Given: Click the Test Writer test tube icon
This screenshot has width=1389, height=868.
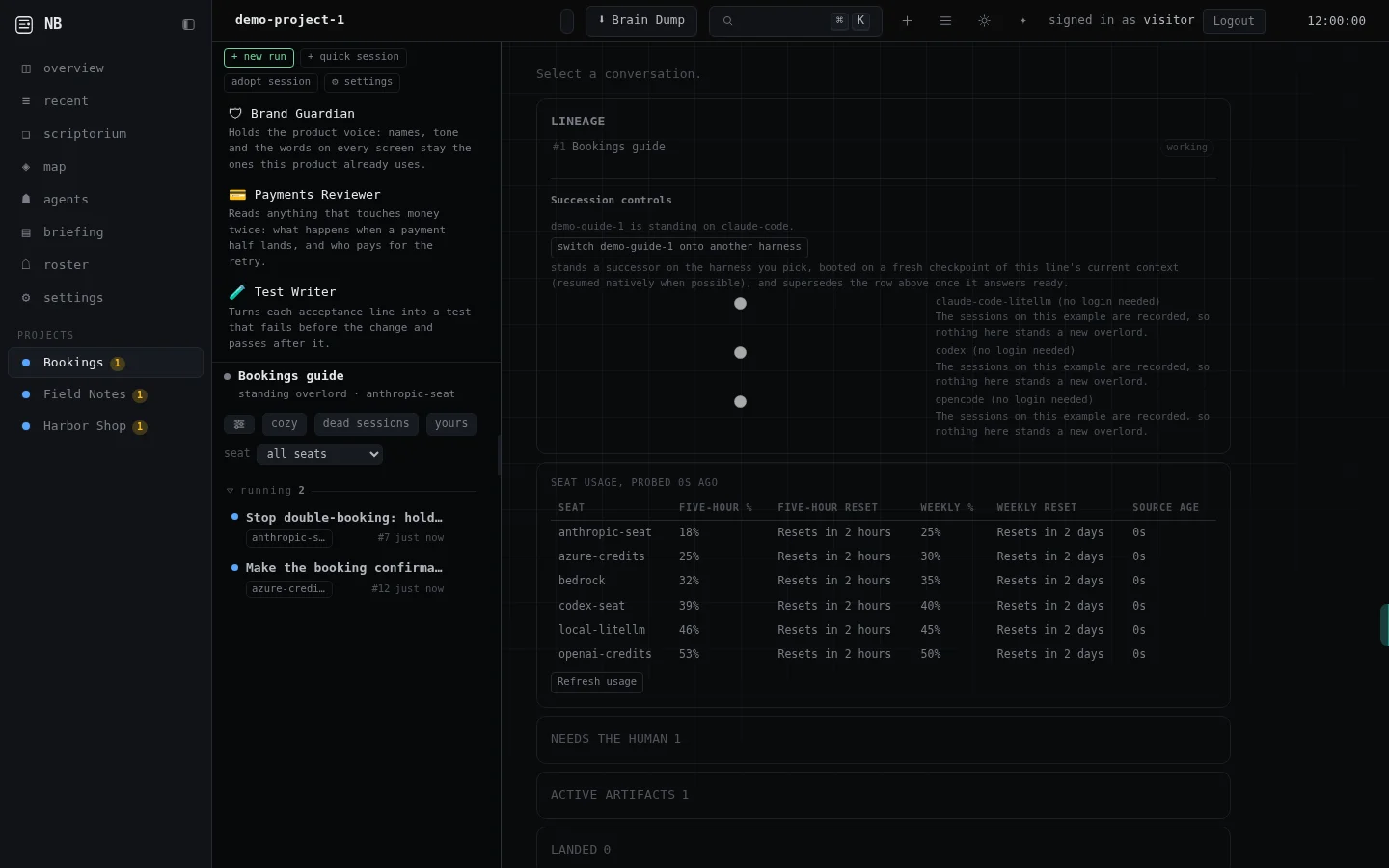Looking at the screenshot, I should click(x=237, y=292).
